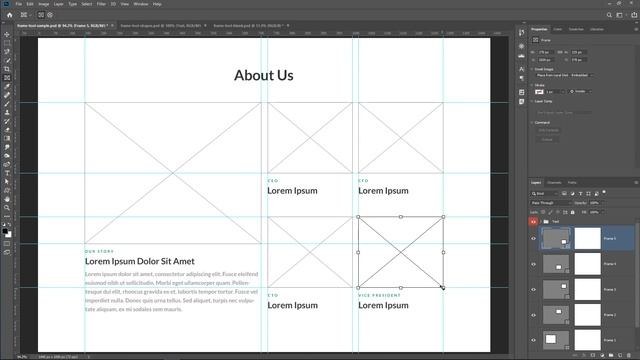Create a new layer via Layers panel icon

(620, 356)
